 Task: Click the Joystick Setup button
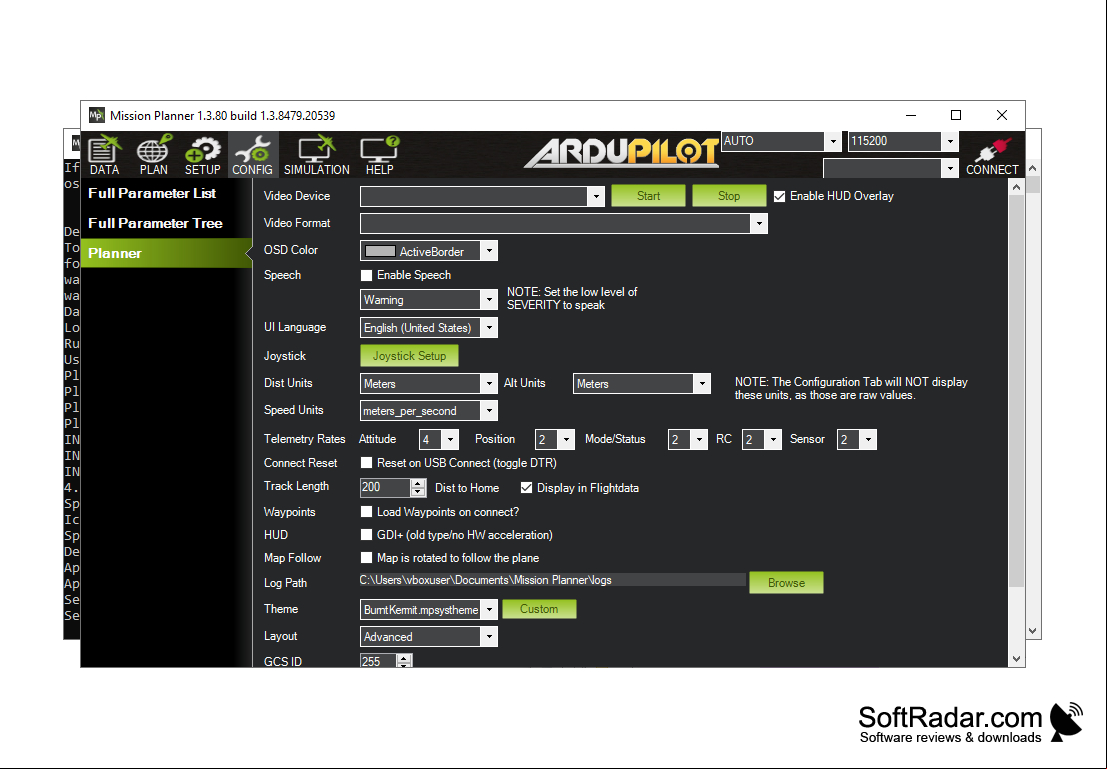click(409, 356)
